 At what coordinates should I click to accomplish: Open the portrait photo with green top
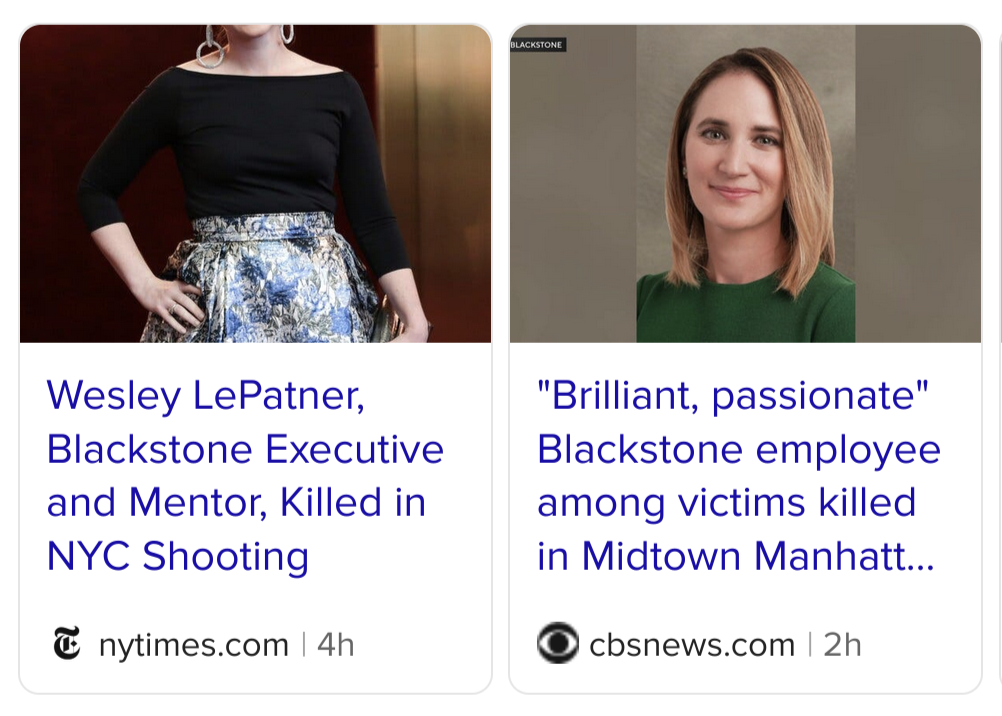pyautogui.click(x=745, y=183)
